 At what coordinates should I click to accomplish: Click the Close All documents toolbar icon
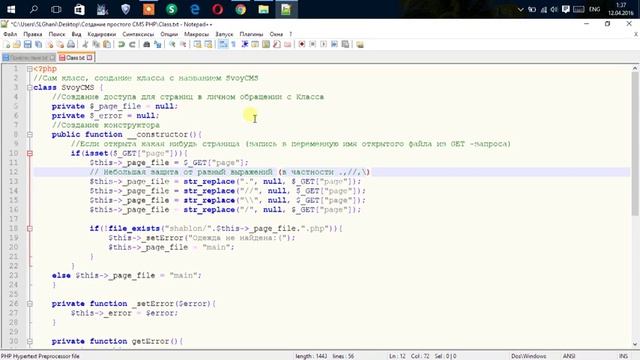[x=60, y=44]
